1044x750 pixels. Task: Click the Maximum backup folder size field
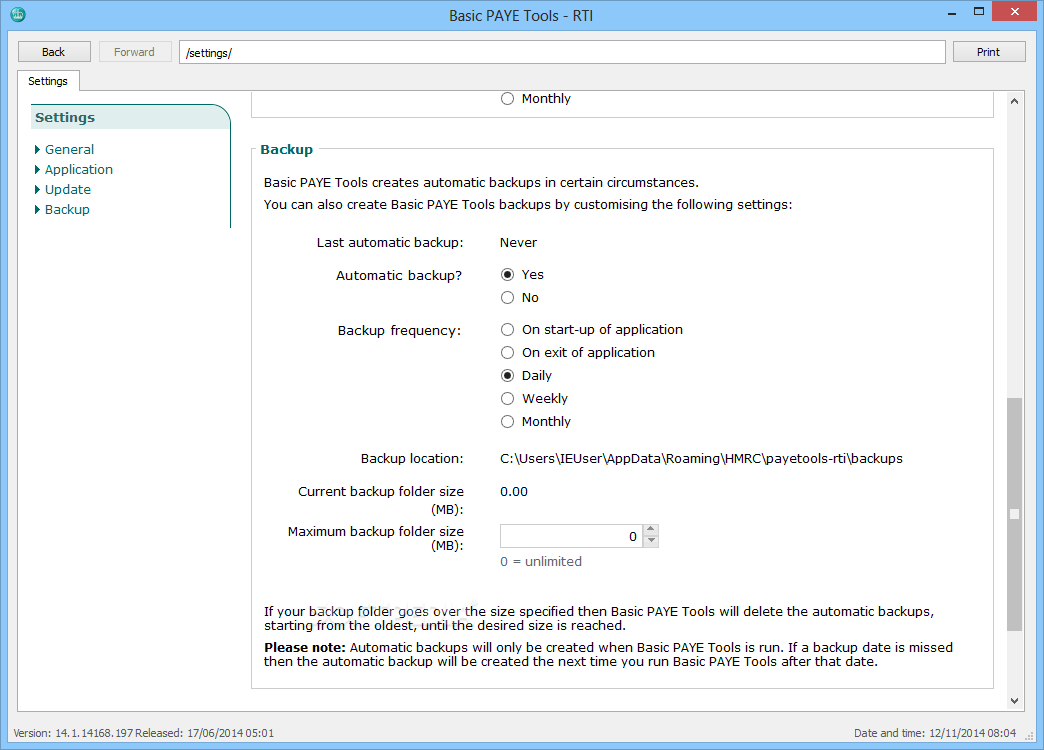572,536
